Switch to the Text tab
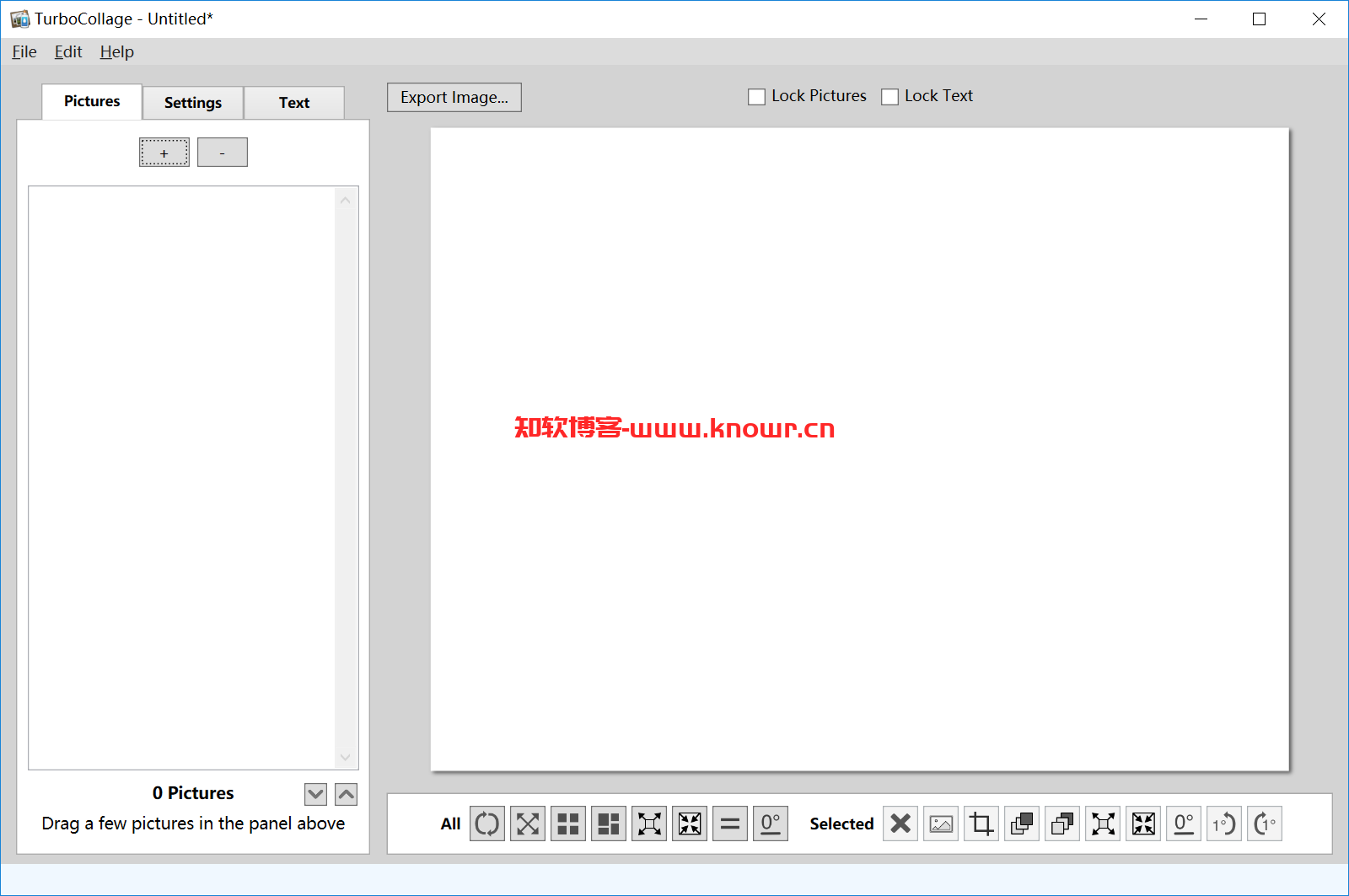The height and width of the screenshot is (896, 1349). tap(294, 103)
